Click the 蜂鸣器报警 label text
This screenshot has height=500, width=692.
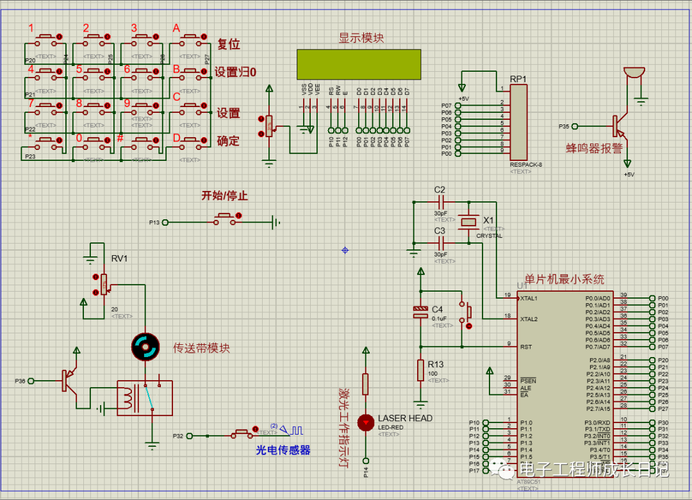pos(594,148)
